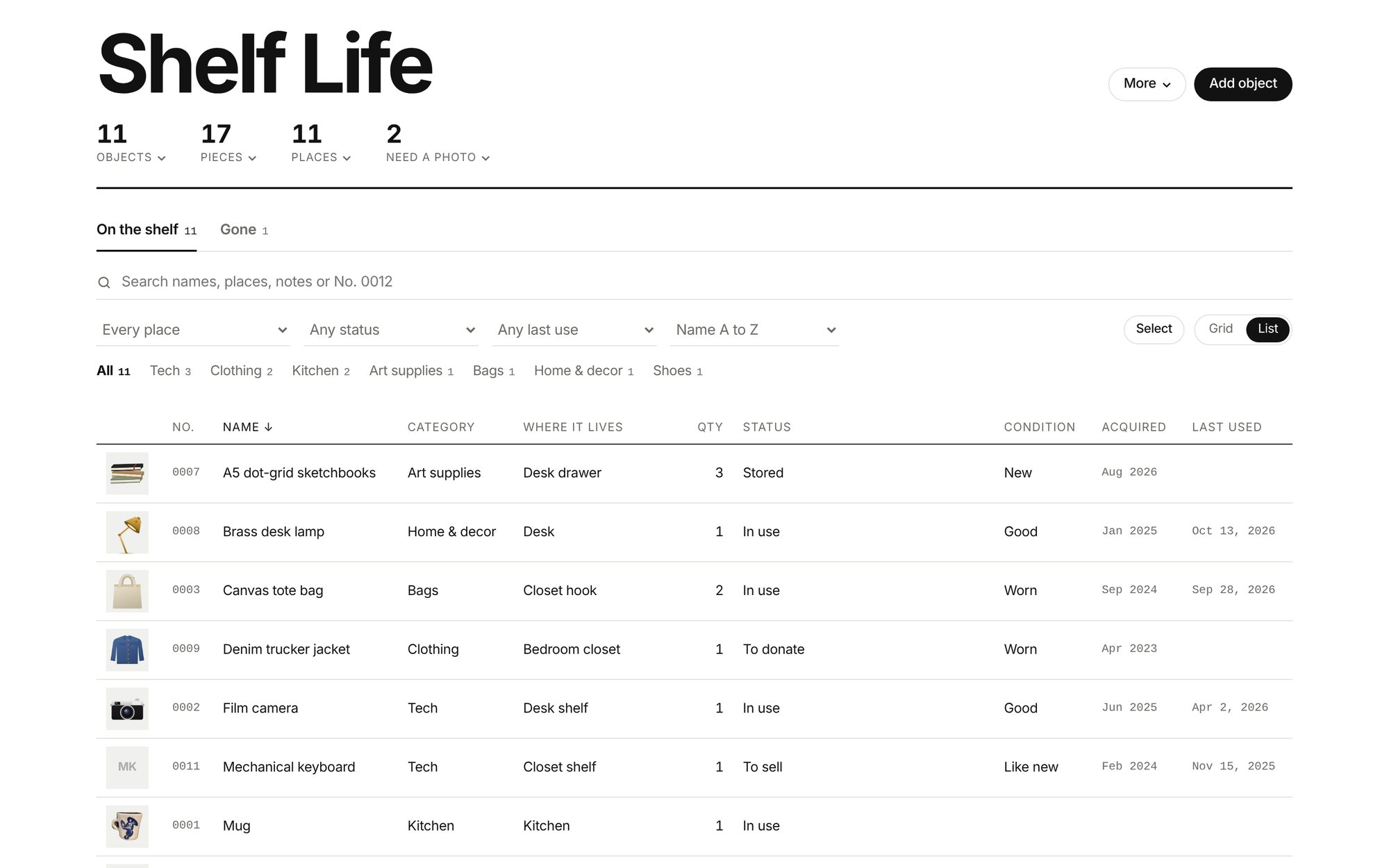
Task: Open the A5 dot-grid sketchbooks thumbnail
Action: click(127, 474)
